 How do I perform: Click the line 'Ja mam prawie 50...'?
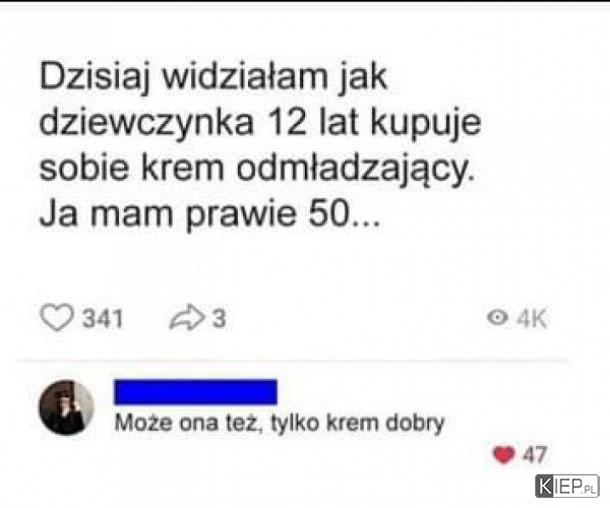point(210,214)
